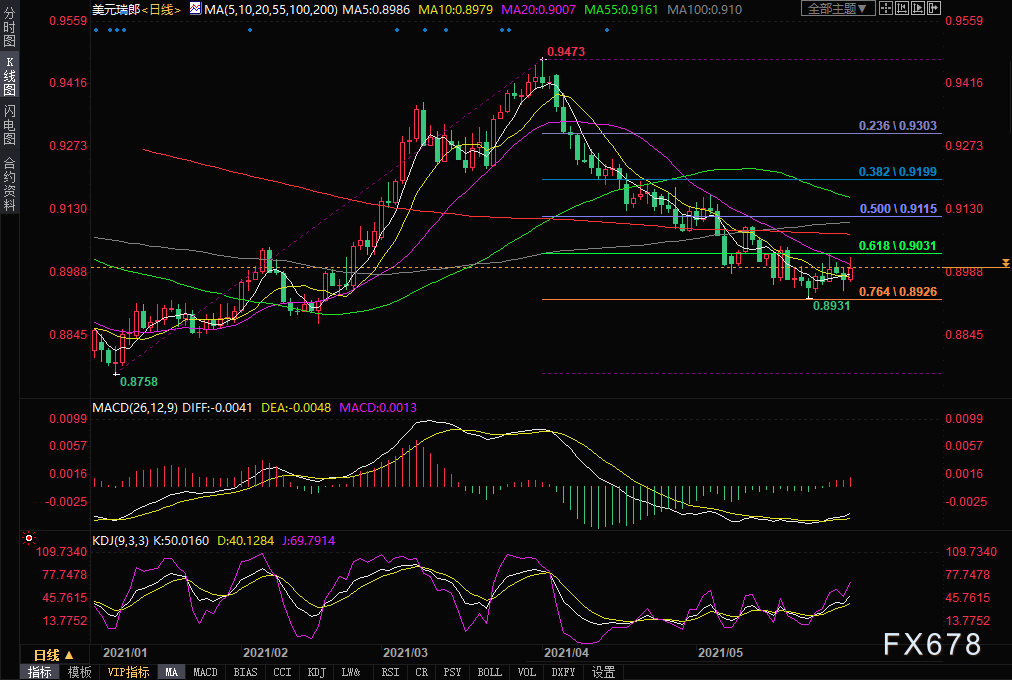Click the 美元瑞郎 symbol title
The image size is (1012, 680).
pyautogui.click(x=116, y=10)
